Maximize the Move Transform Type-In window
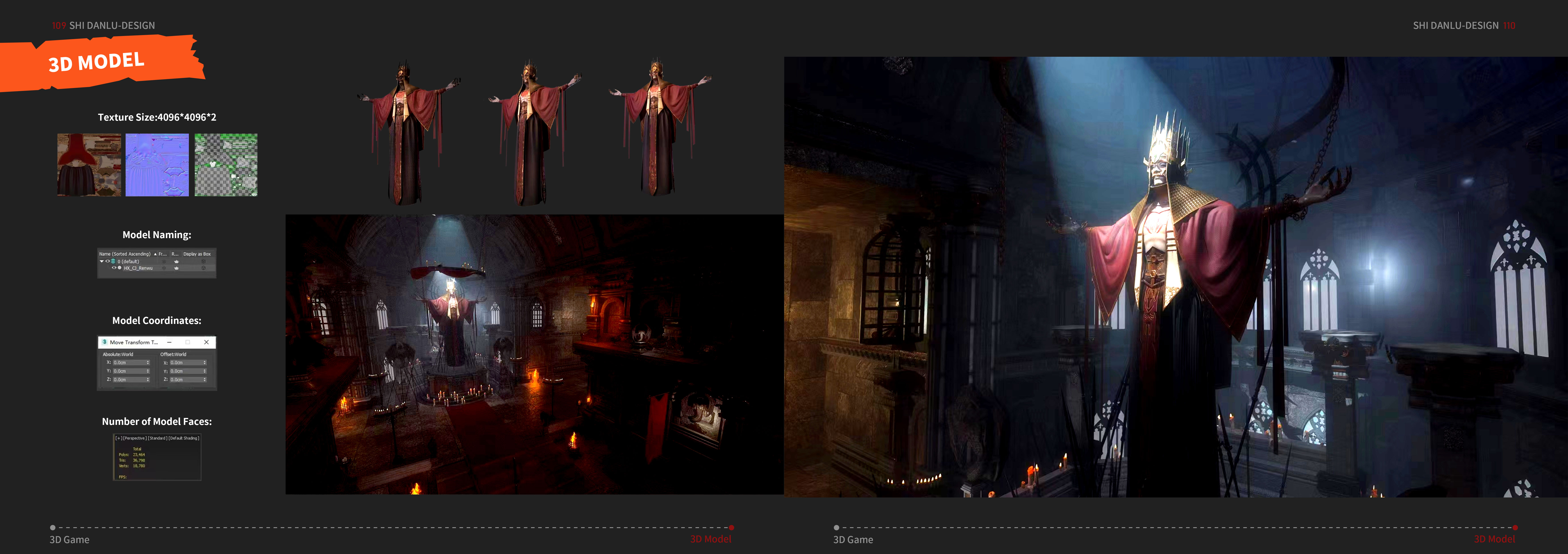Screen dimensions: 1568x554 pos(188,342)
